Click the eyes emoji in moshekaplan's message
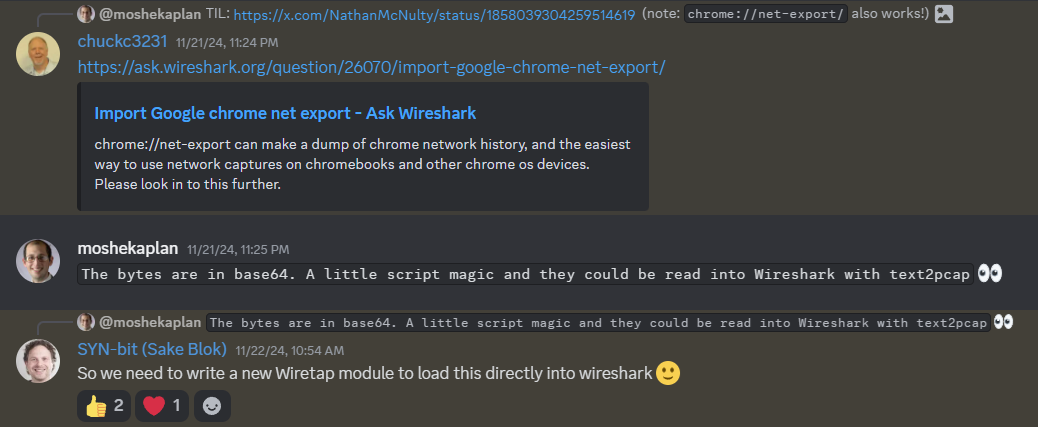 tap(990, 274)
